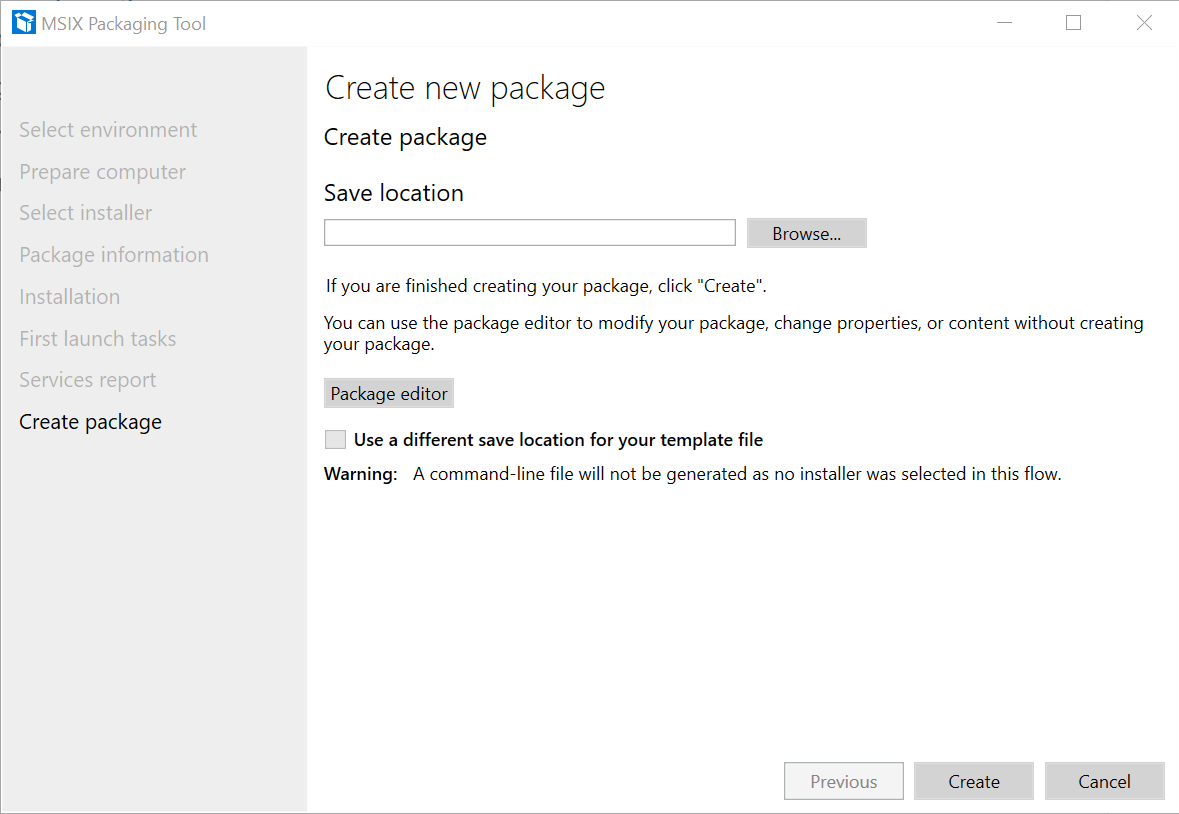Viewport: 1179px width, 814px height.
Task: Click the 'If you are finished' instruction text
Action: 546,286
